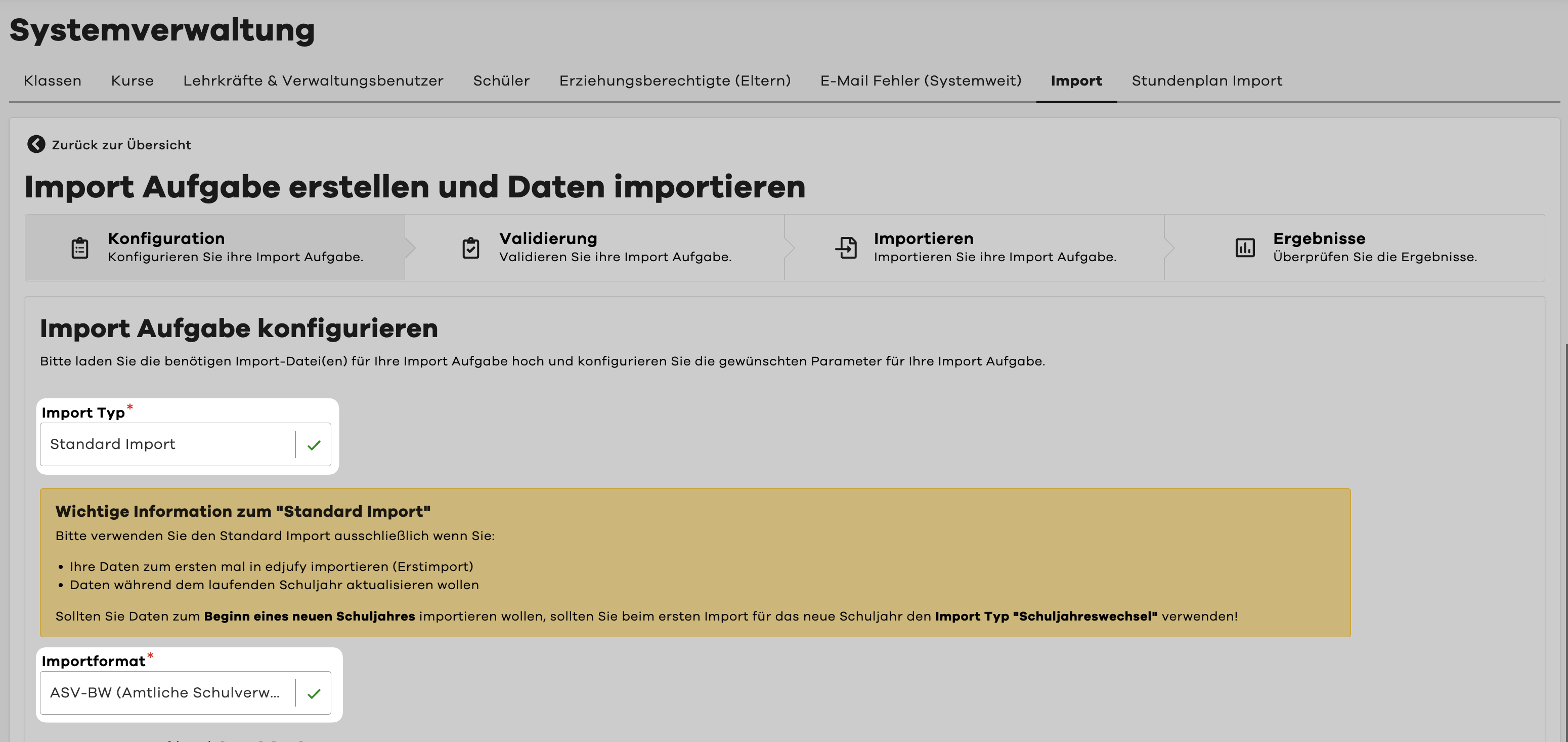Select the Ergebnisse step
Screen dimensions: 1568x742
pos(1355,248)
